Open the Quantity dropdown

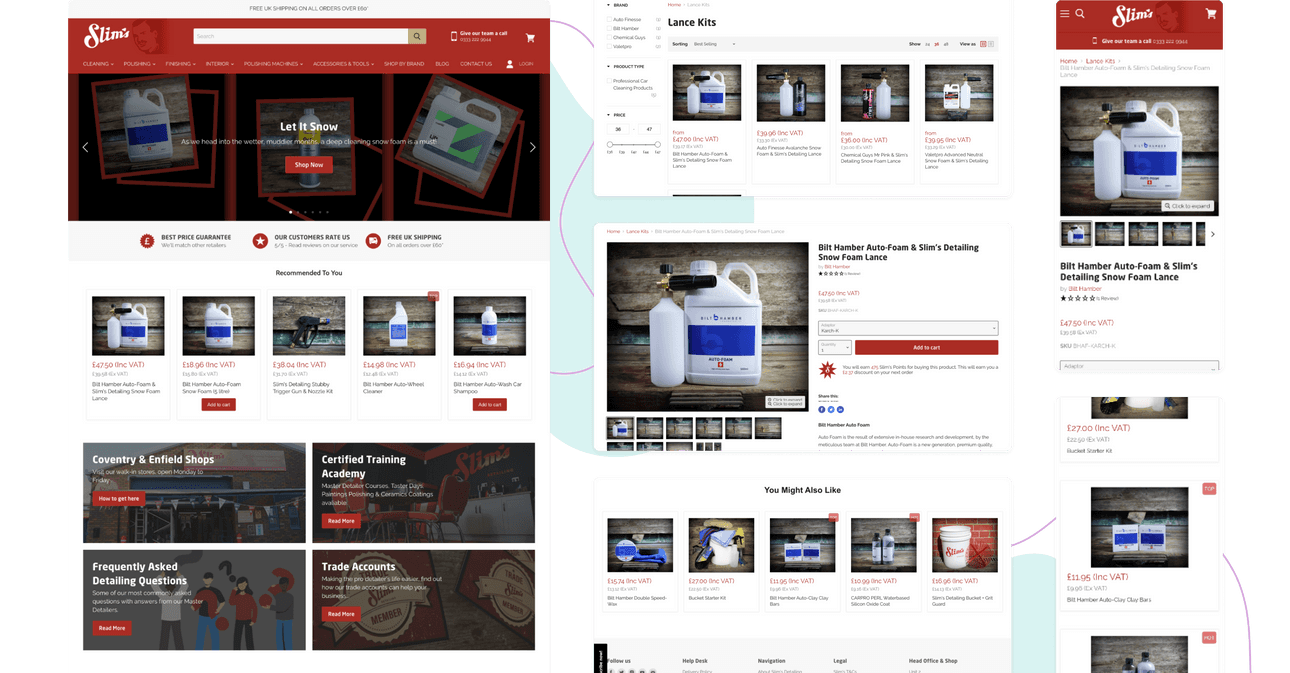pyautogui.click(x=835, y=347)
